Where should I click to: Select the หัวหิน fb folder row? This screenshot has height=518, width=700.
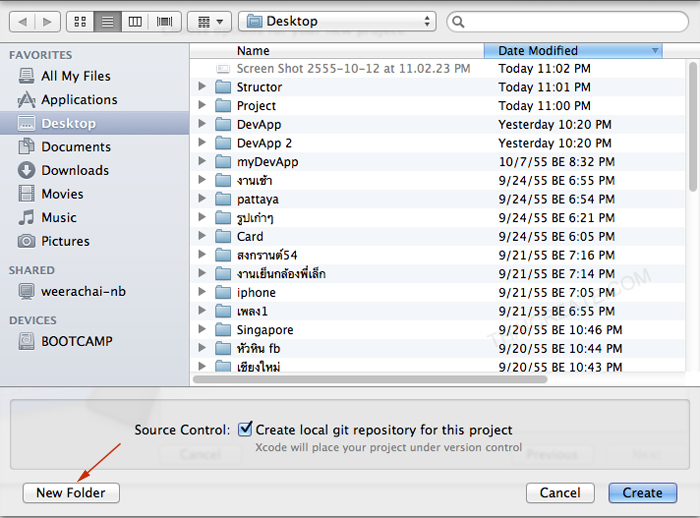point(438,348)
